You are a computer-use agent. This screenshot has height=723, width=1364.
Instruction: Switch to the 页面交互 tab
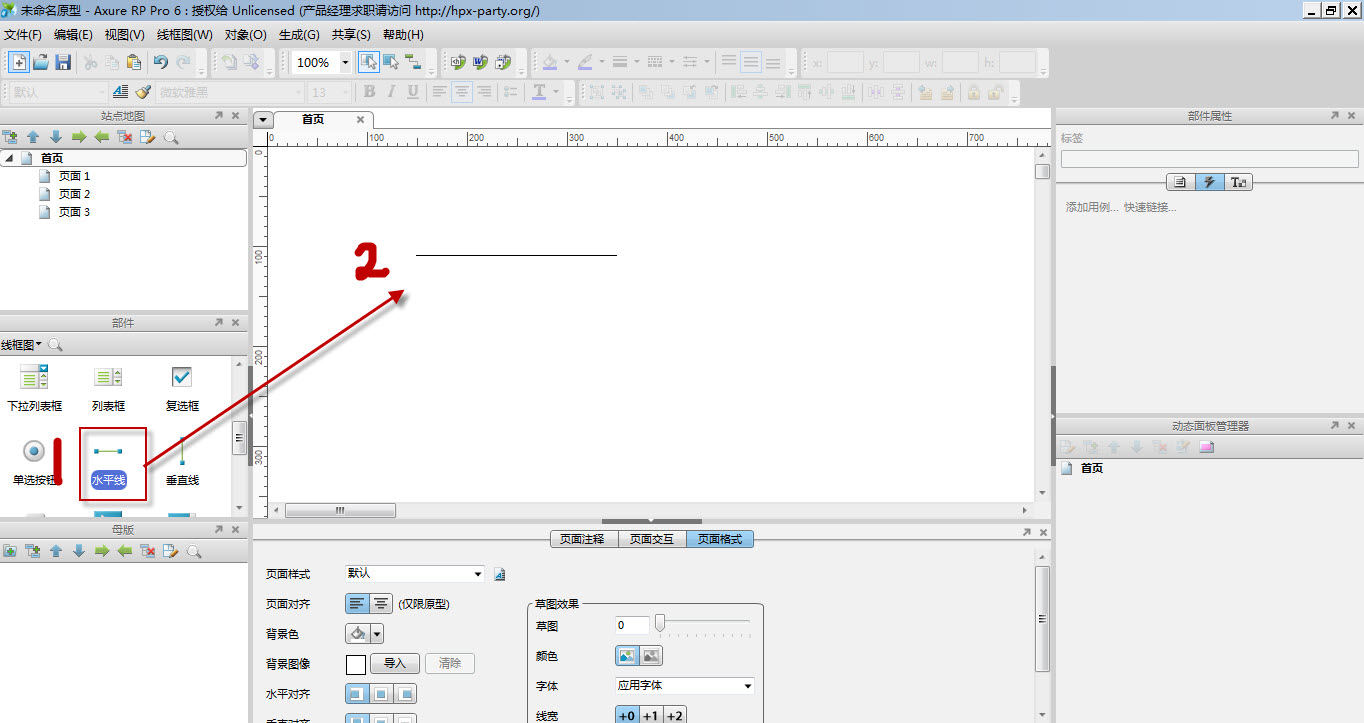tap(652, 539)
